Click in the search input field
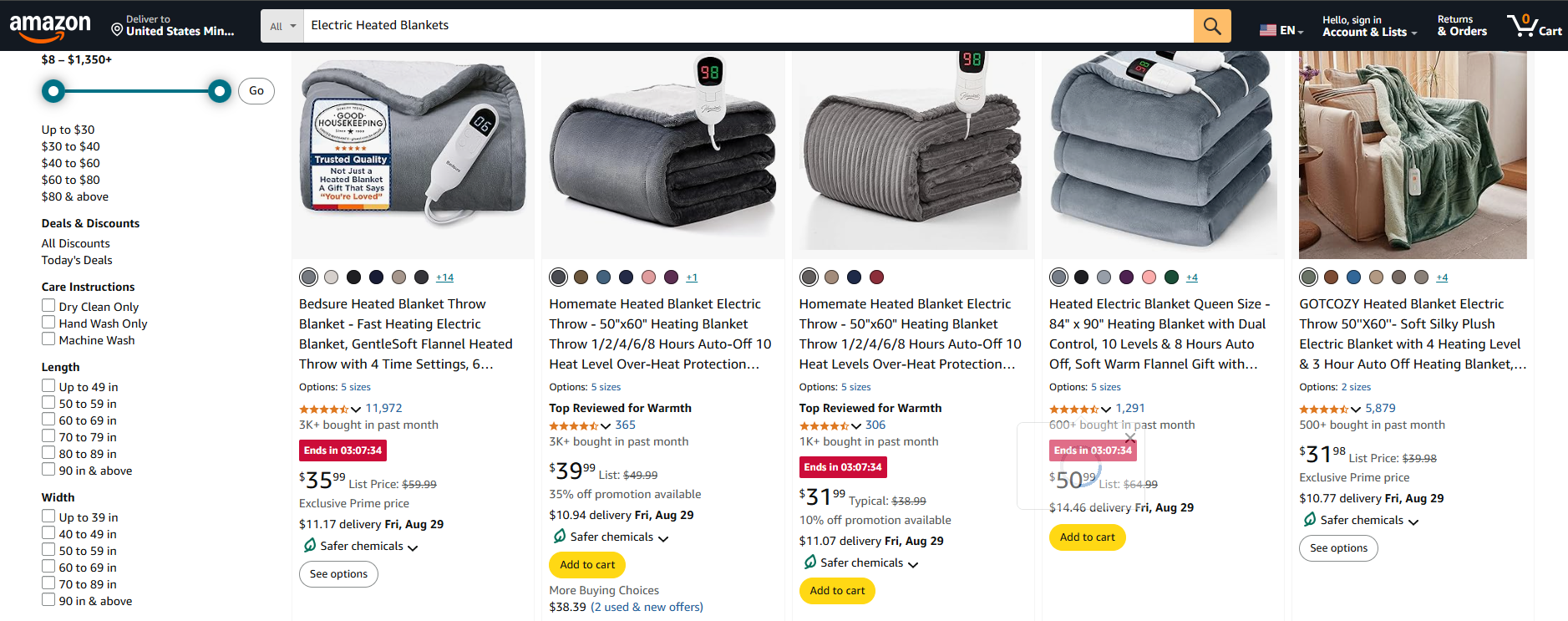 pos(668,25)
